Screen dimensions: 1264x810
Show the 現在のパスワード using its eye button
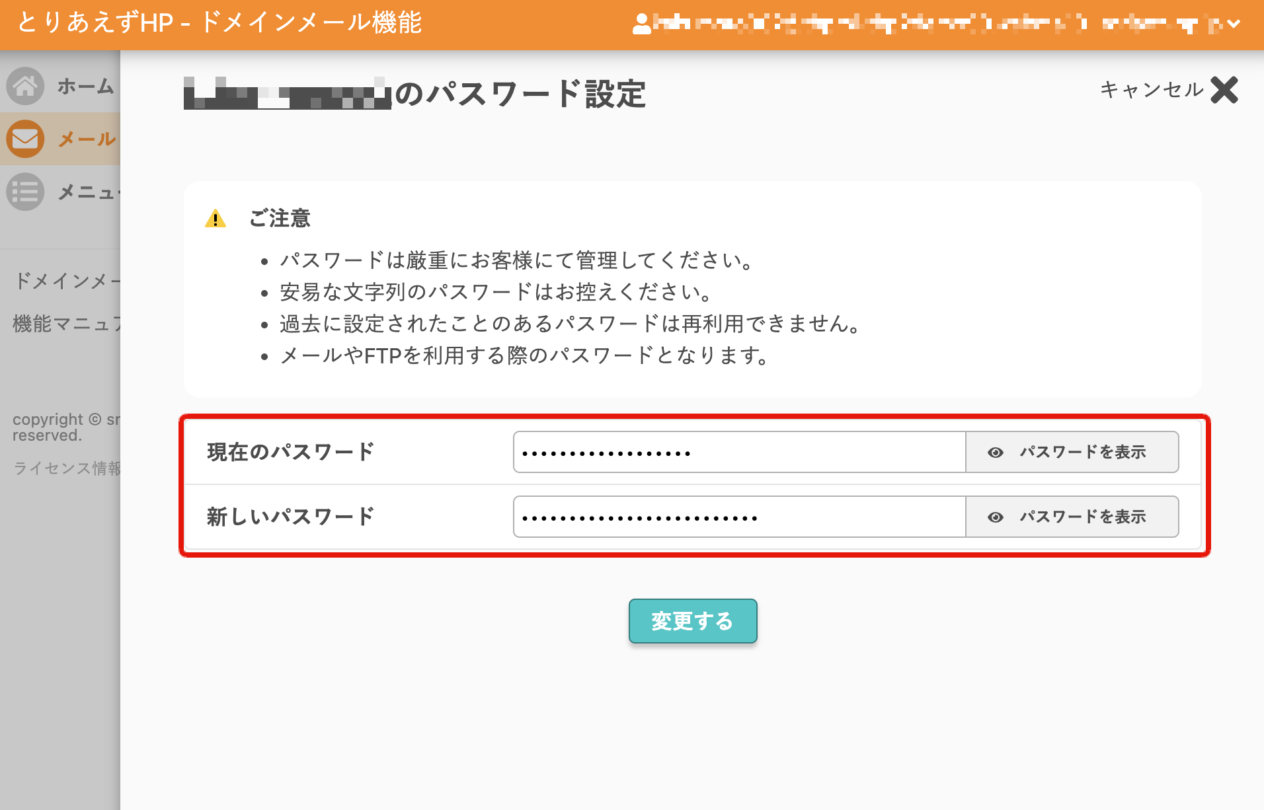coord(1071,452)
